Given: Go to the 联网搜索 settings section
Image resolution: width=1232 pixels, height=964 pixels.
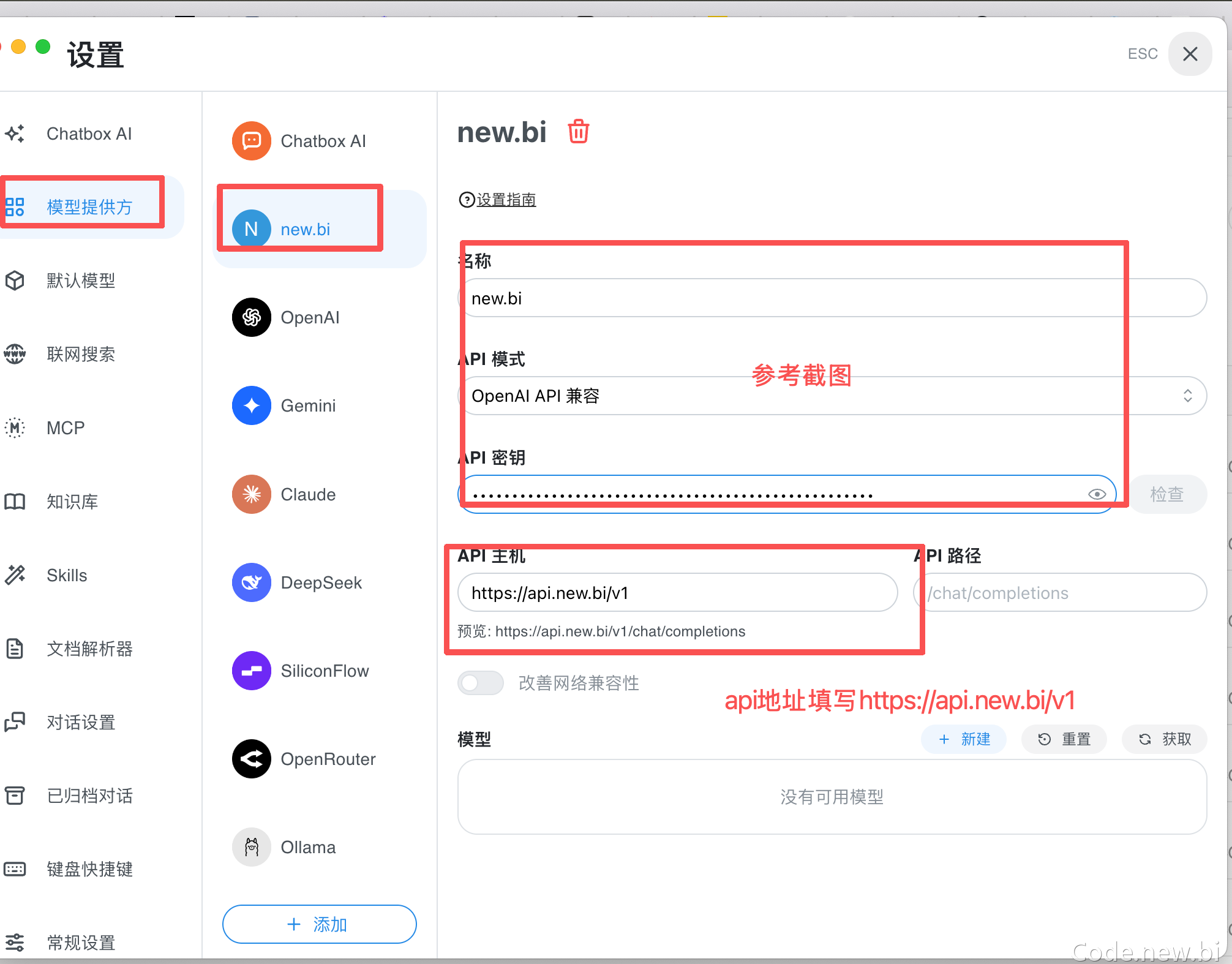Looking at the screenshot, I should (81, 354).
